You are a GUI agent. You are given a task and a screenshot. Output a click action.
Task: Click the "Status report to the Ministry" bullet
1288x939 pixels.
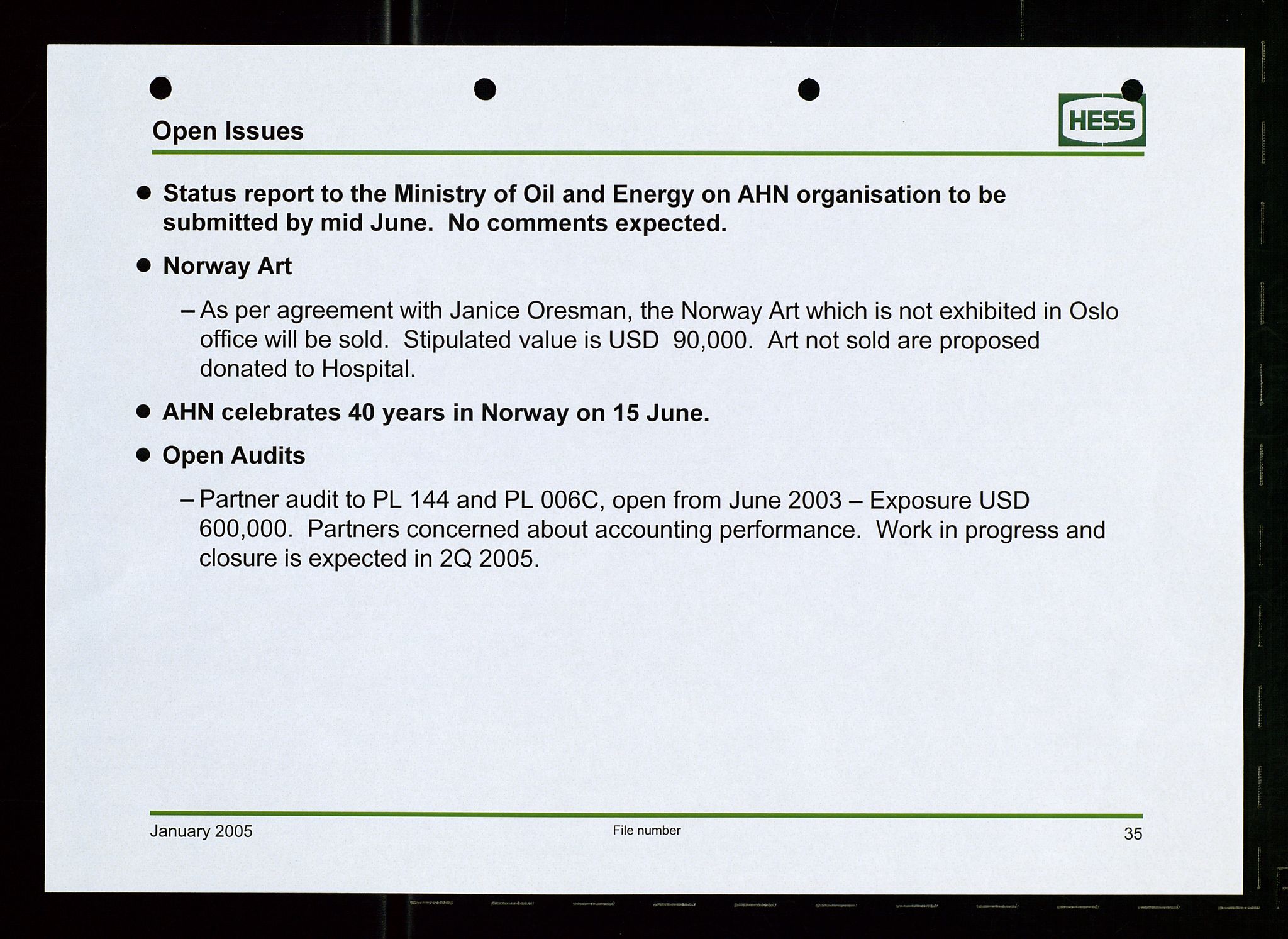(584, 208)
